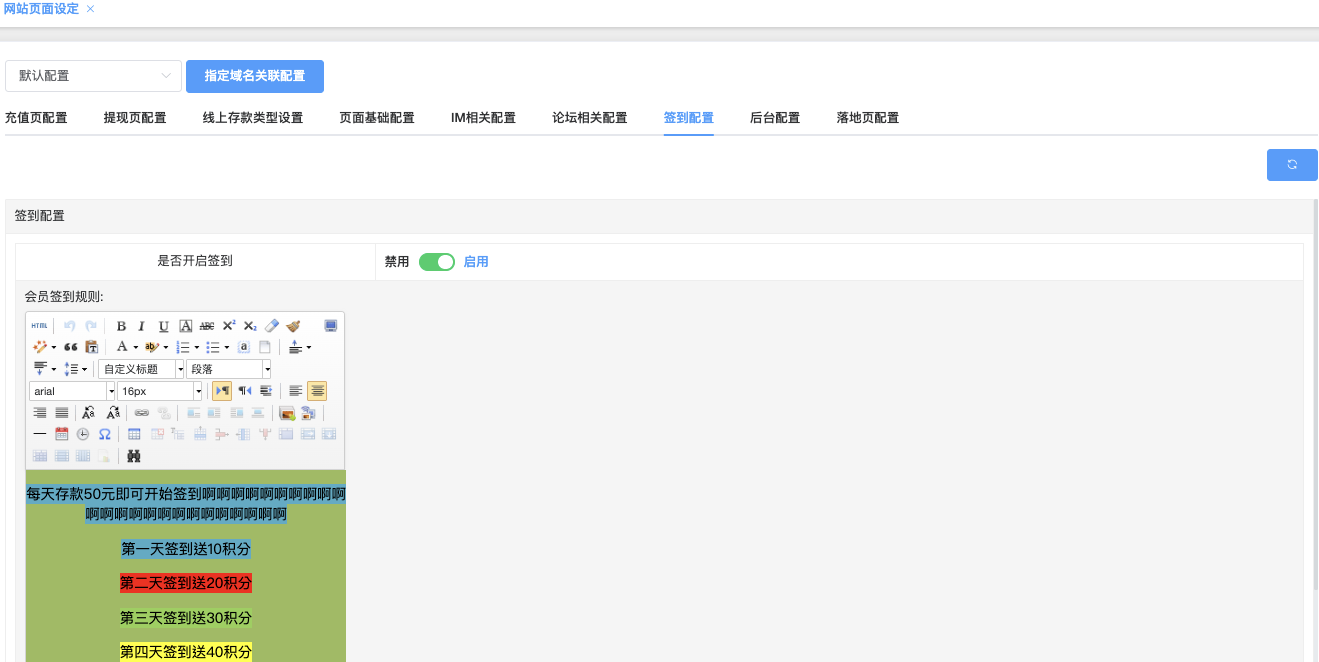Apply italic formatting in editor toolbar
The image size is (1319, 662).
pos(142,326)
